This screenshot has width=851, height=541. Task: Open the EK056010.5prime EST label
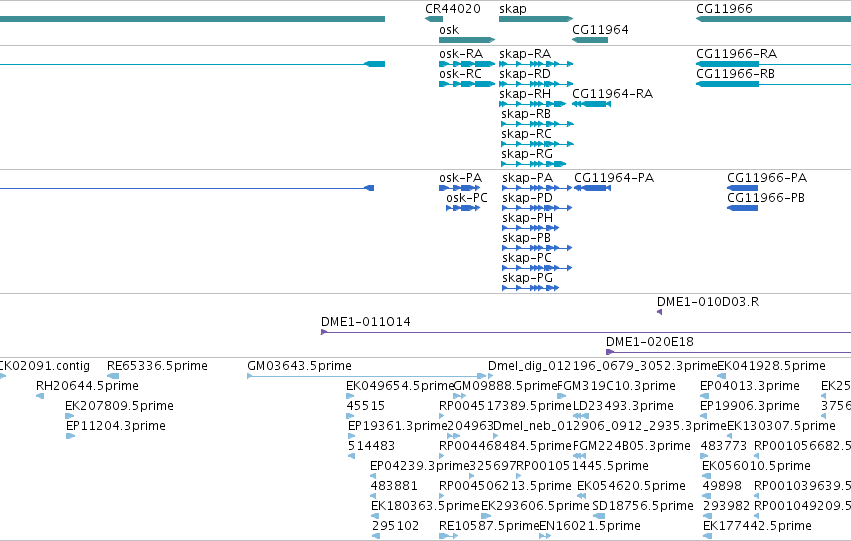click(x=756, y=466)
